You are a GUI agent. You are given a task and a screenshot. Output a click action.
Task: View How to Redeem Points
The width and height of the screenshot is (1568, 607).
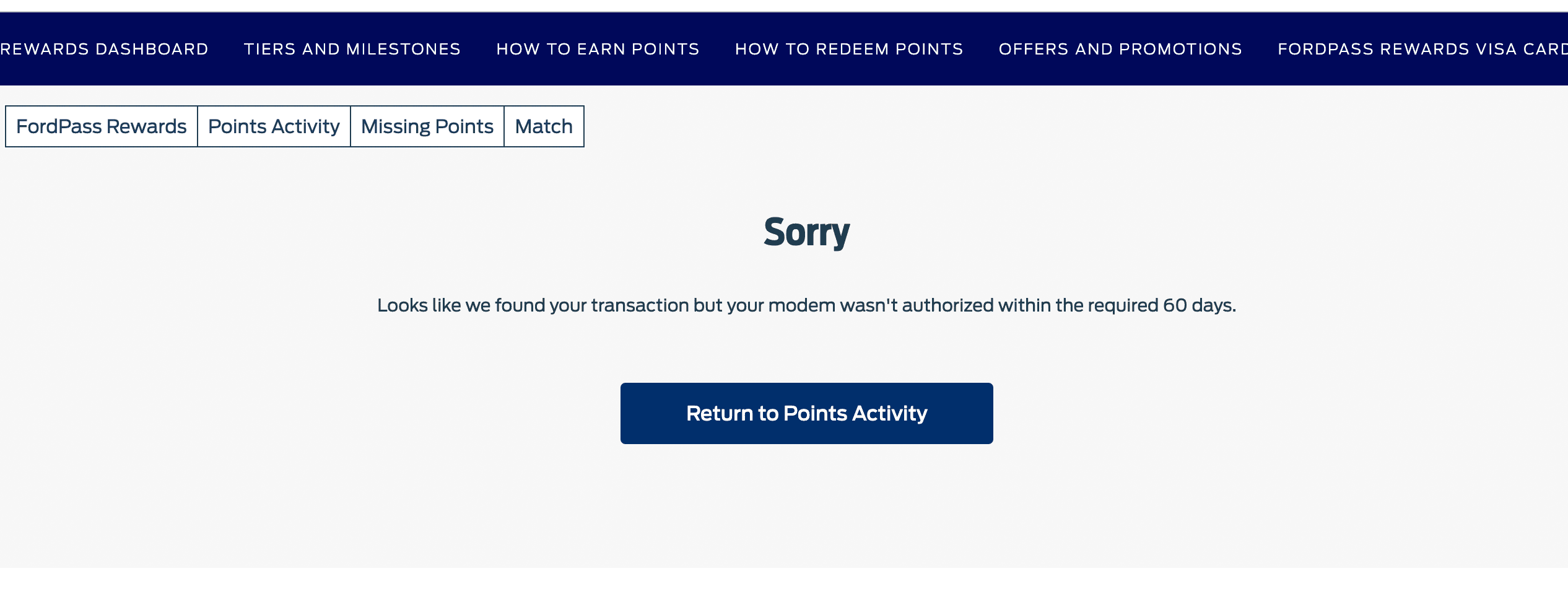(x=848, y=48)
